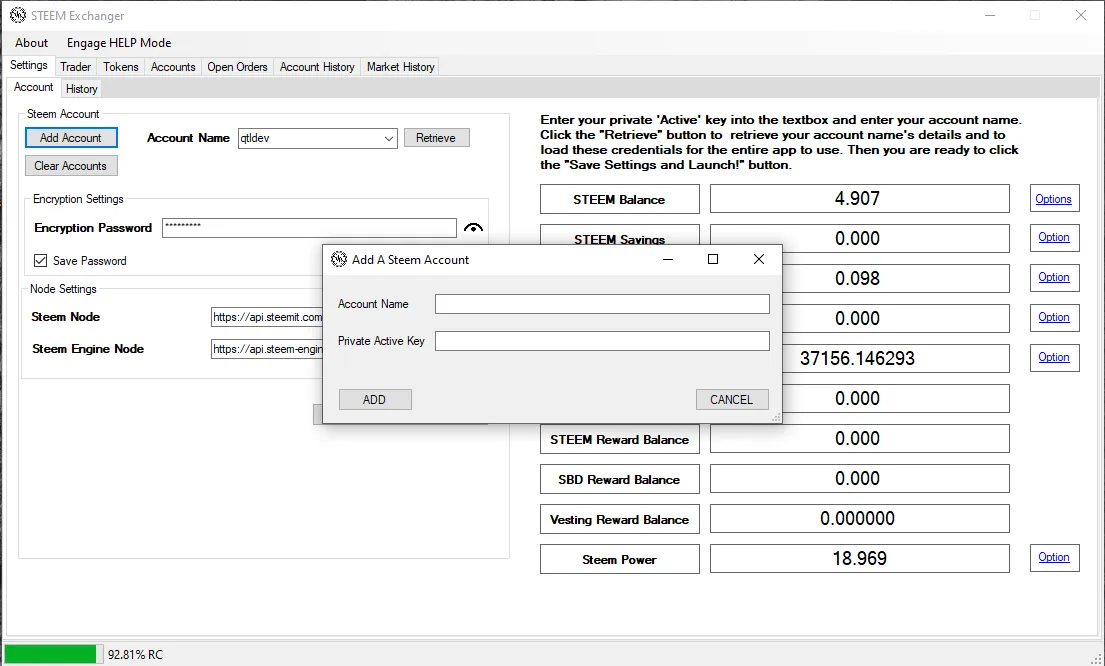Click the Add Account button
The width and height of the screenshot is (1105, 666).
click(71, 137)
